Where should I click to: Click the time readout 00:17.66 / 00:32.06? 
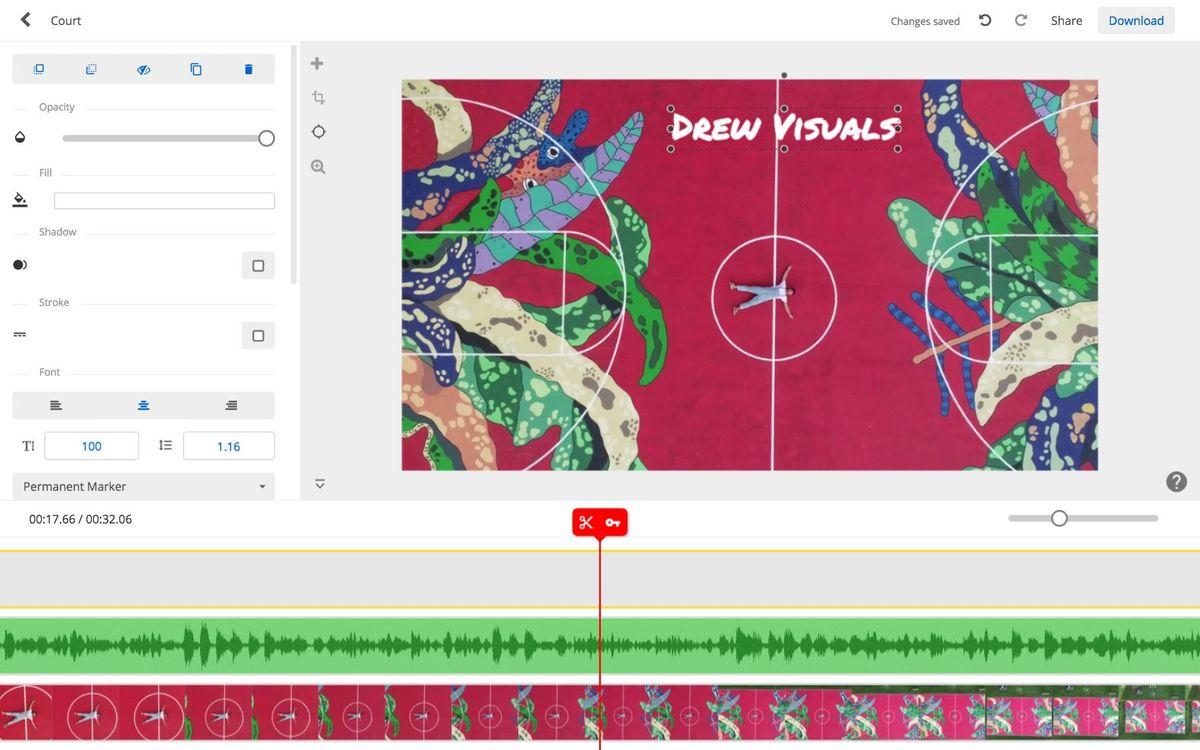[x=80, y=519]
